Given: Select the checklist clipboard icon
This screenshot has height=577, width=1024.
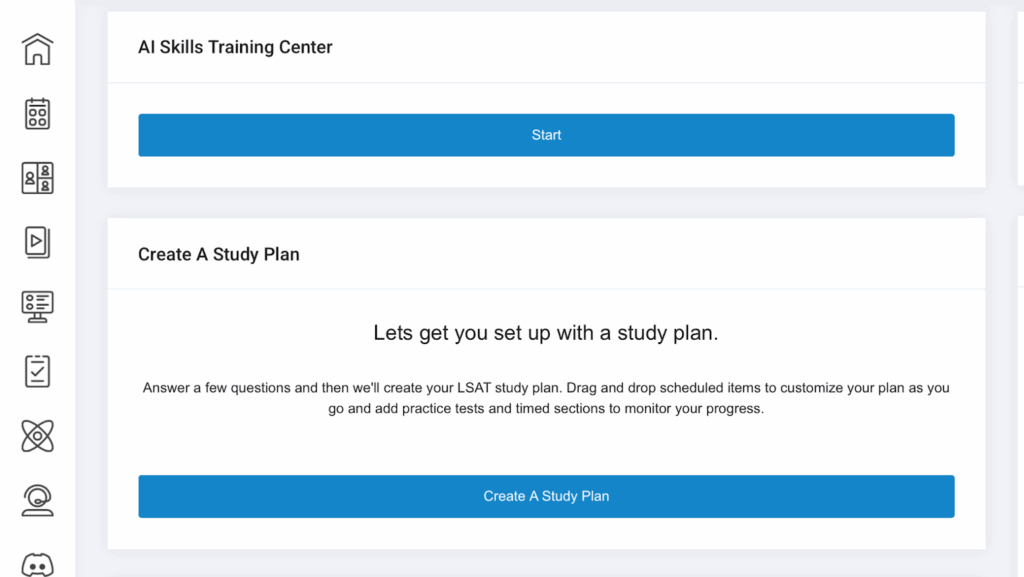Looking at the screenshot, I should (37, 370).
